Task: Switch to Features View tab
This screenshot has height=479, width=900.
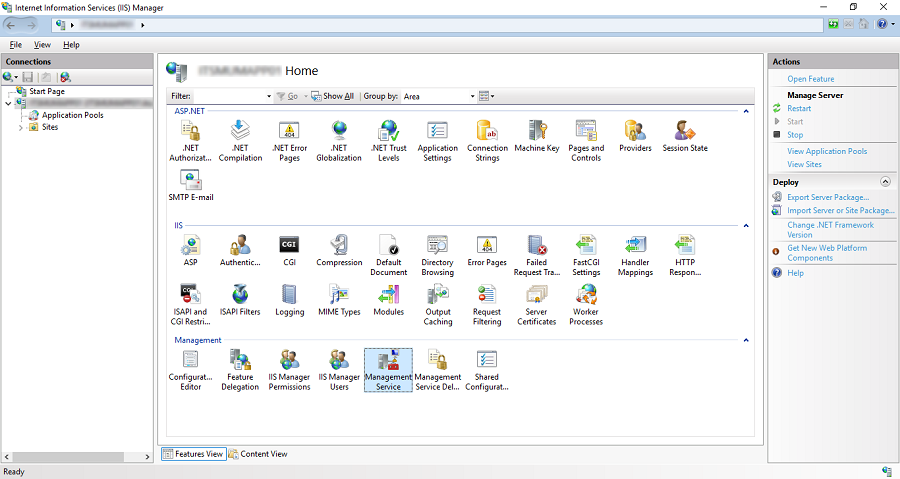Action: [x=193, y=454]
